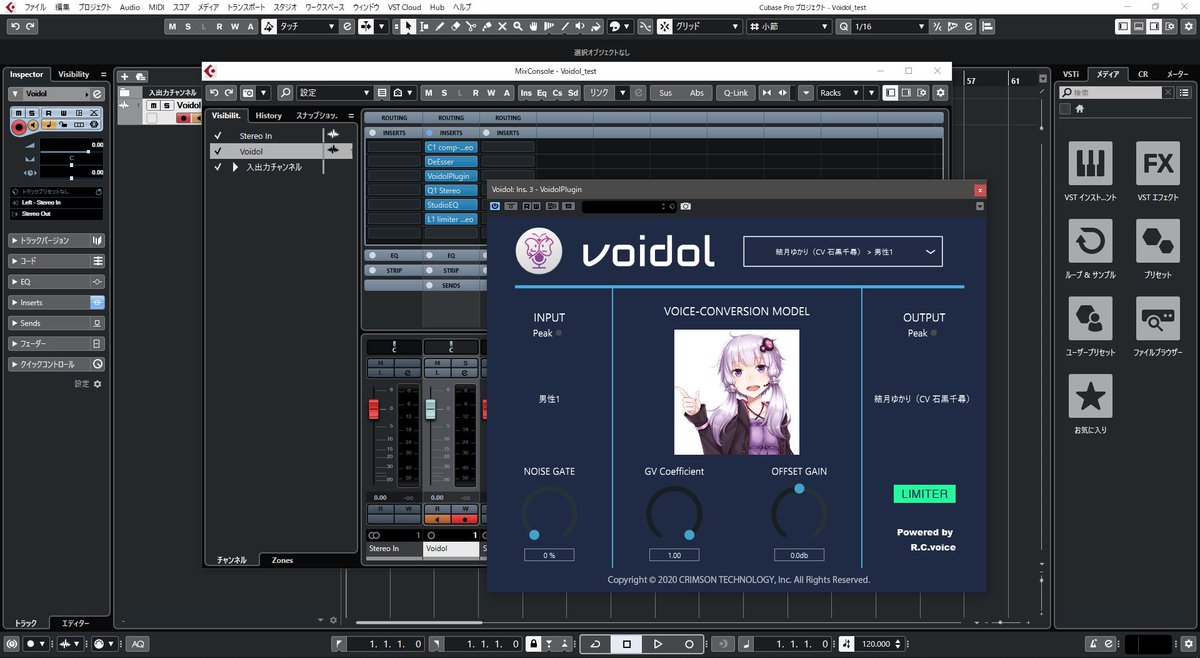Expand トラックバージョン section in Inspector

(57, 240)
